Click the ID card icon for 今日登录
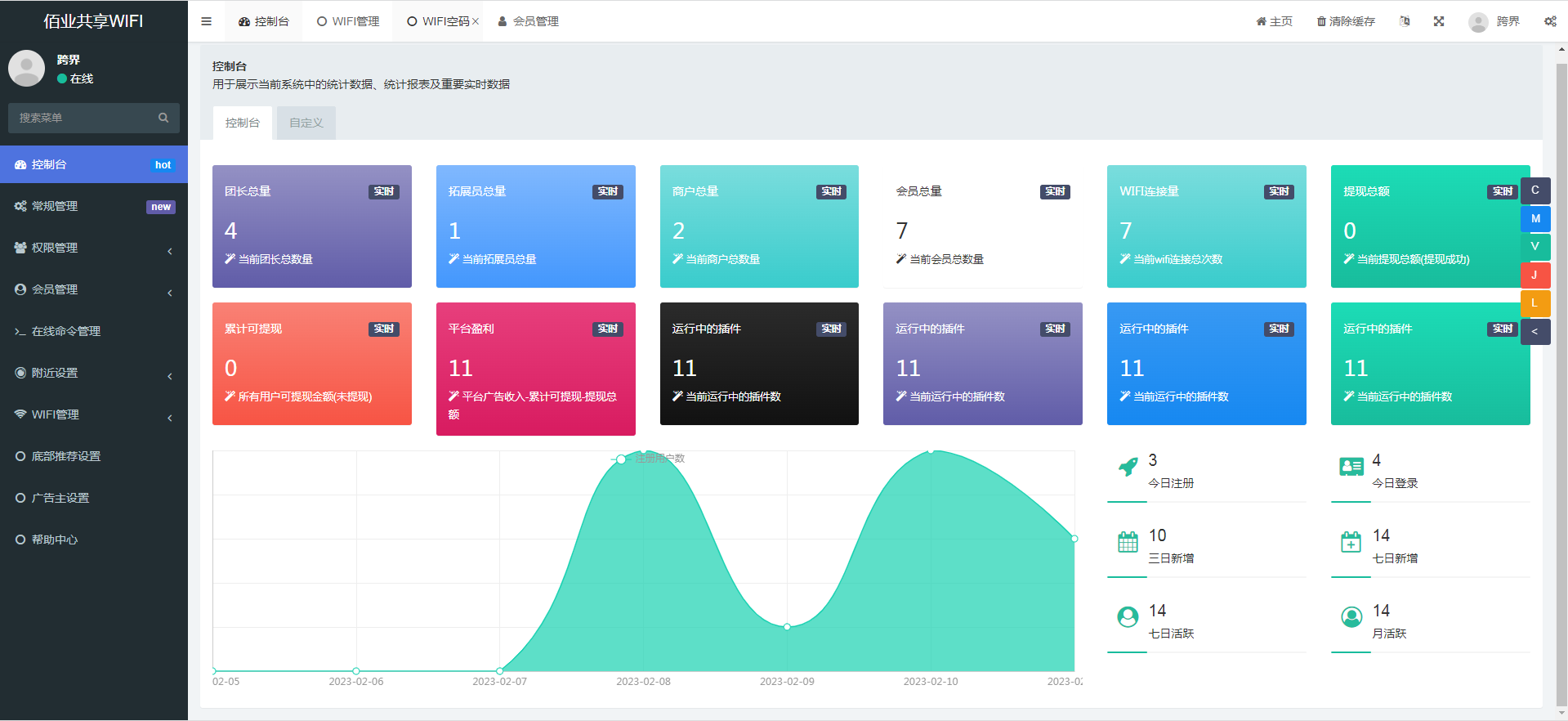This screenshot has width=1568, height=721. pyautogui.click(x=1351, y=467)
